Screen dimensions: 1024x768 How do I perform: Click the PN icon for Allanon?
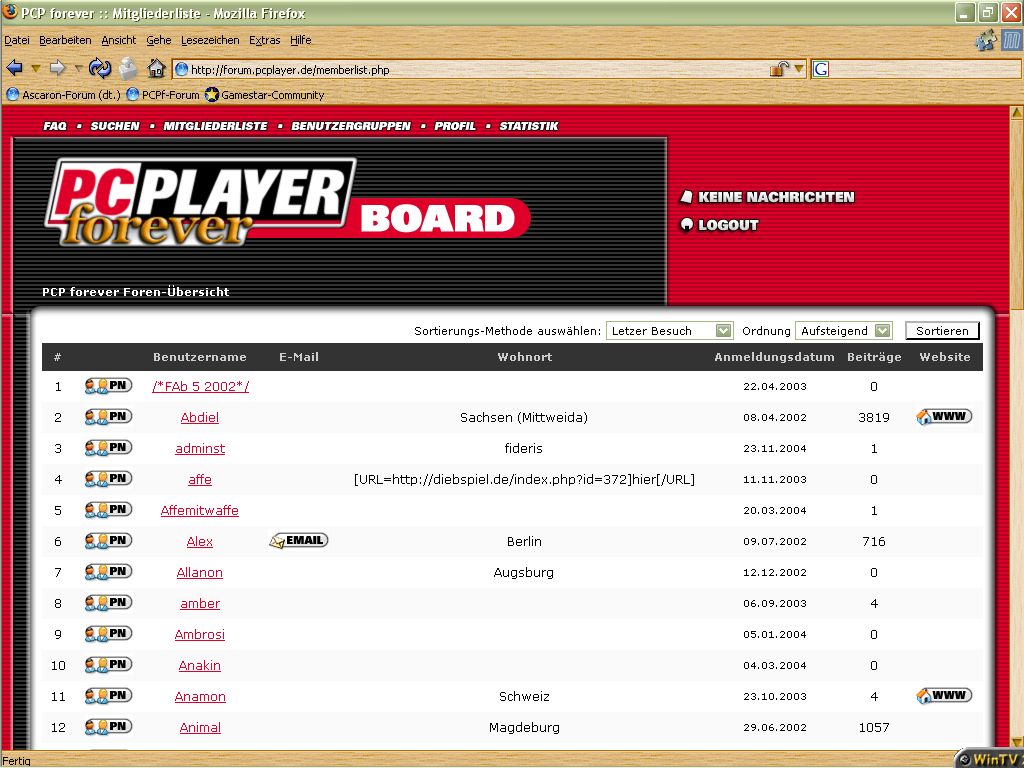click(108, 572)
